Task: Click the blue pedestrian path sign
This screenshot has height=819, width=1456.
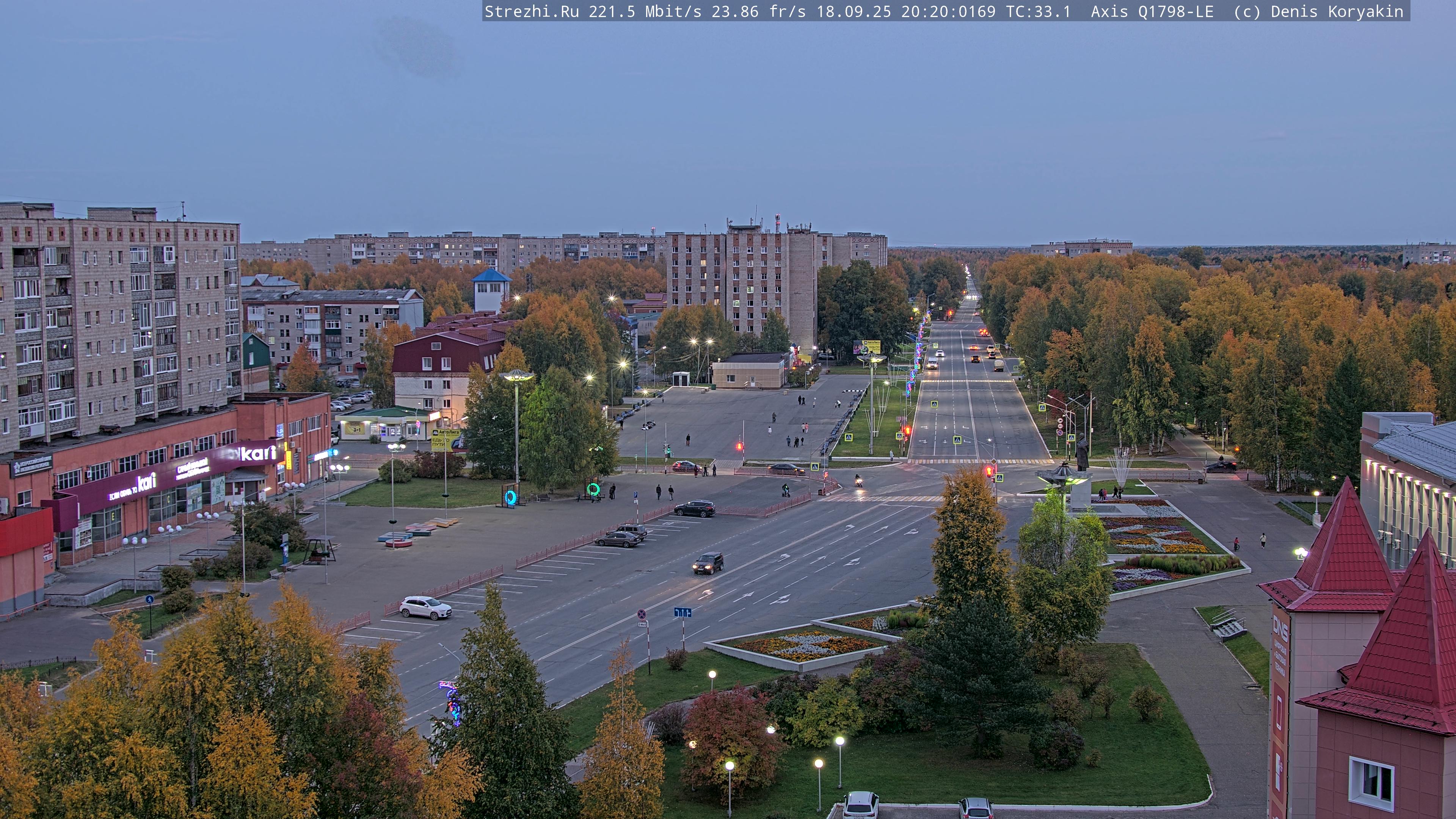Action: (149, 599)
